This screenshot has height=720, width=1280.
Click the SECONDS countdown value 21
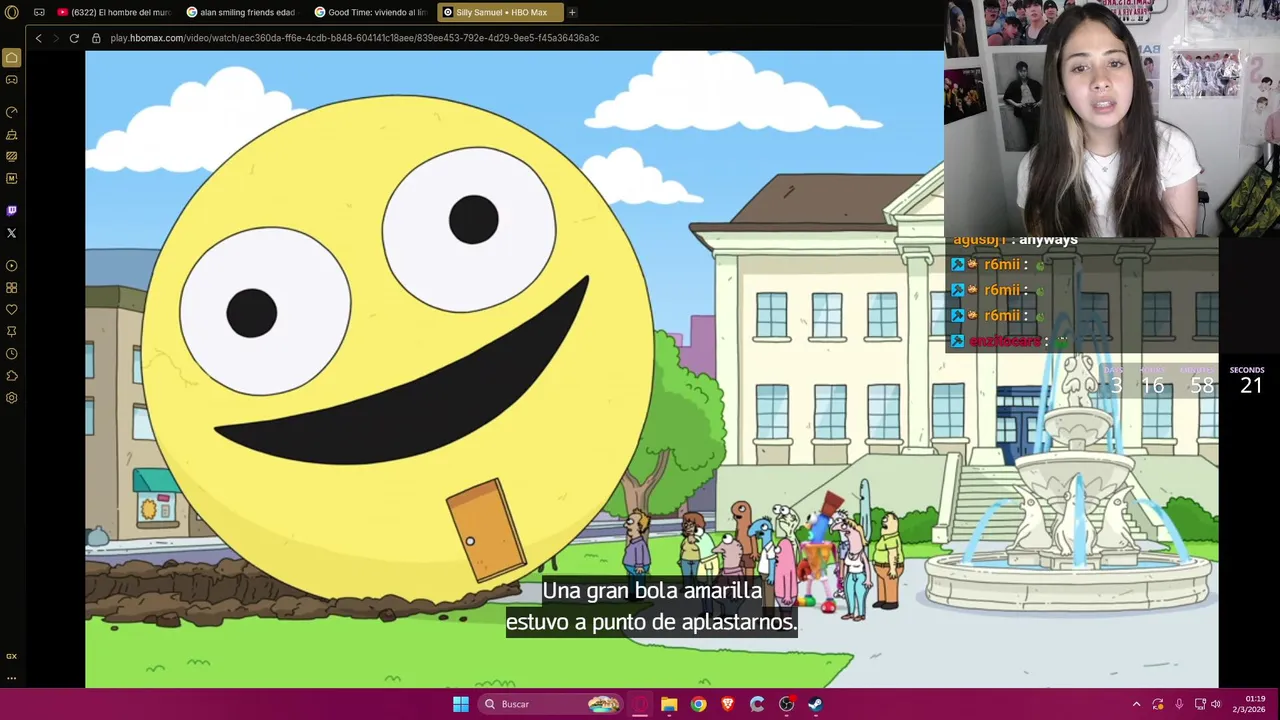pos(1251,385)
